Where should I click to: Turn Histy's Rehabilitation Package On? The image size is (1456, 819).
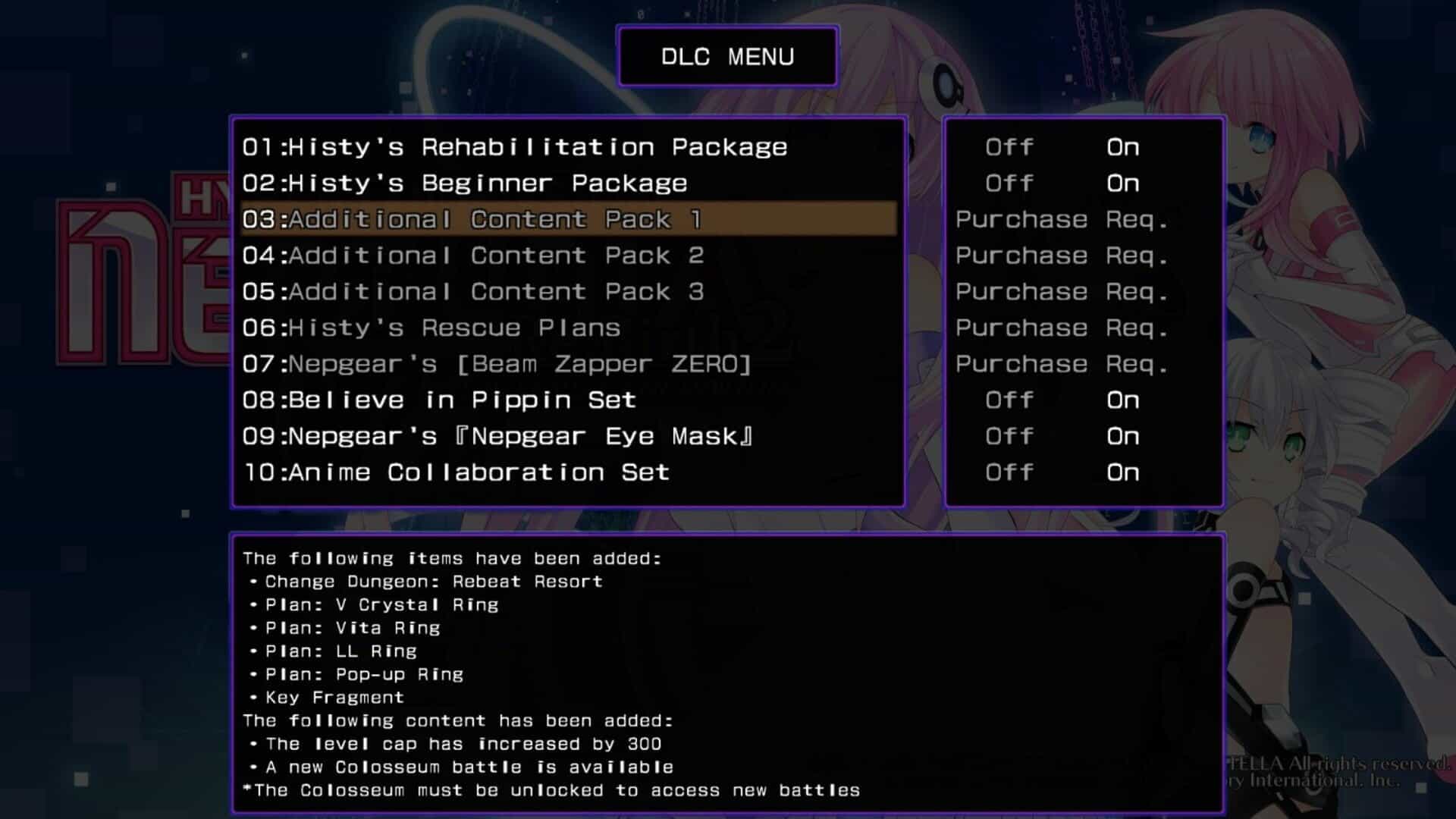1122,147
